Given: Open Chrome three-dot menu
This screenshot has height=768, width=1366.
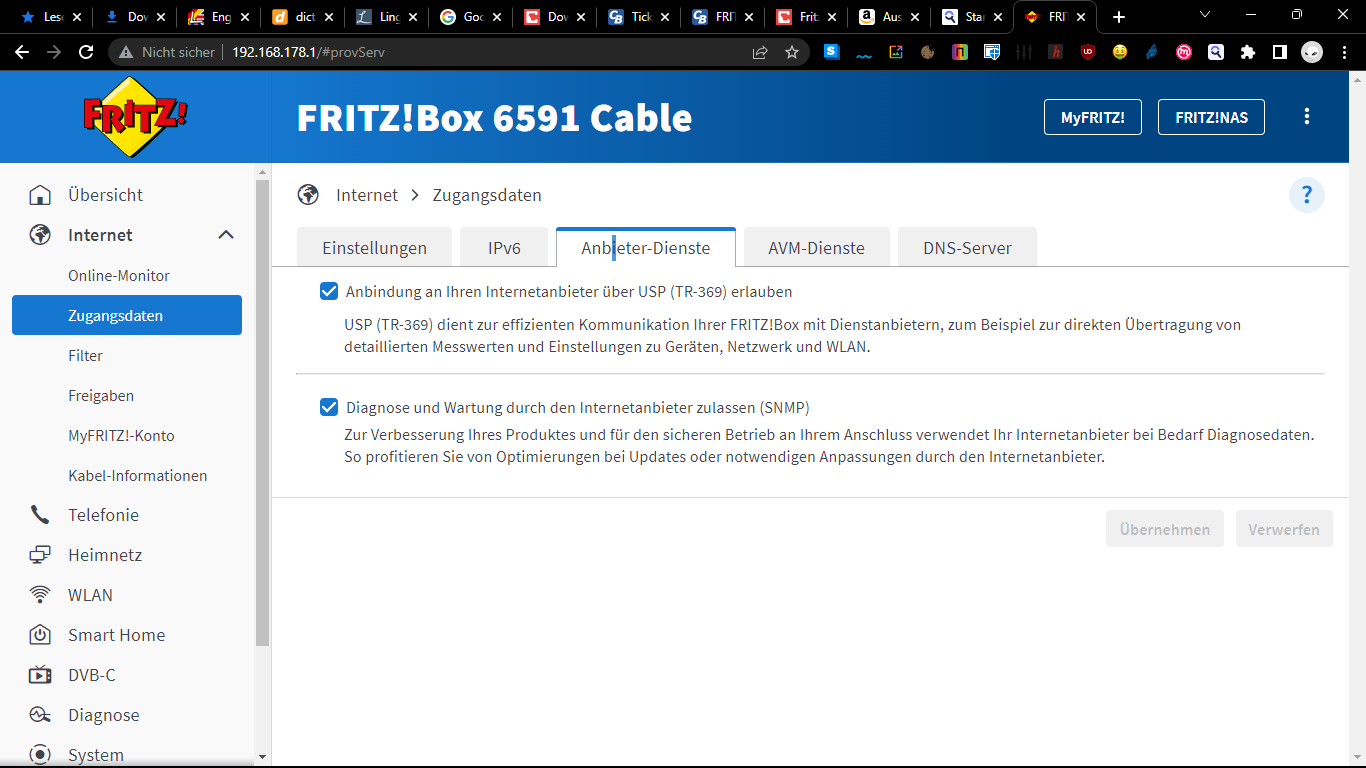Looking at the screenshot, I should point(1345,52).
